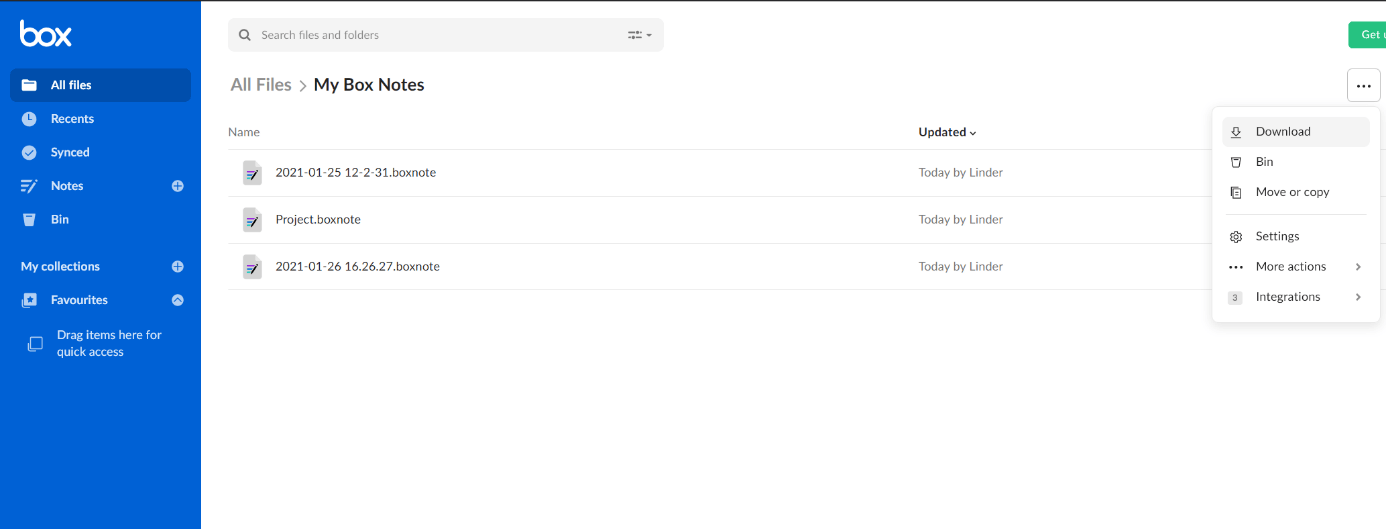
Task: Click the Search files and folders field
Action: click(x=446, y=35)
